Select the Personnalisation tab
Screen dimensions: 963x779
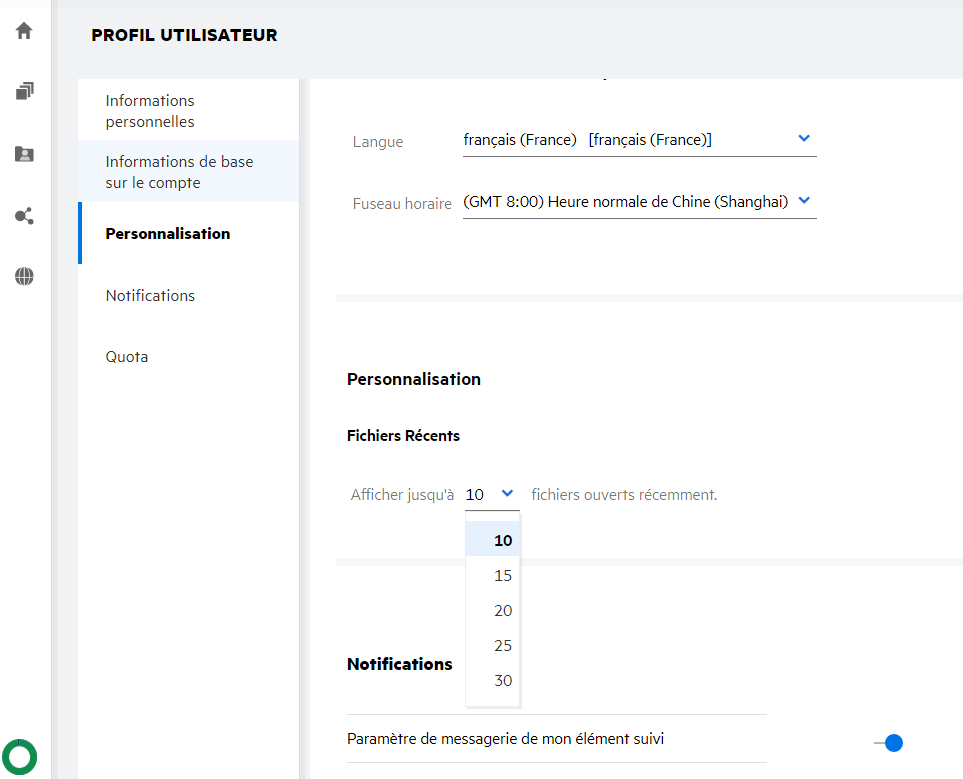point(168,234)
